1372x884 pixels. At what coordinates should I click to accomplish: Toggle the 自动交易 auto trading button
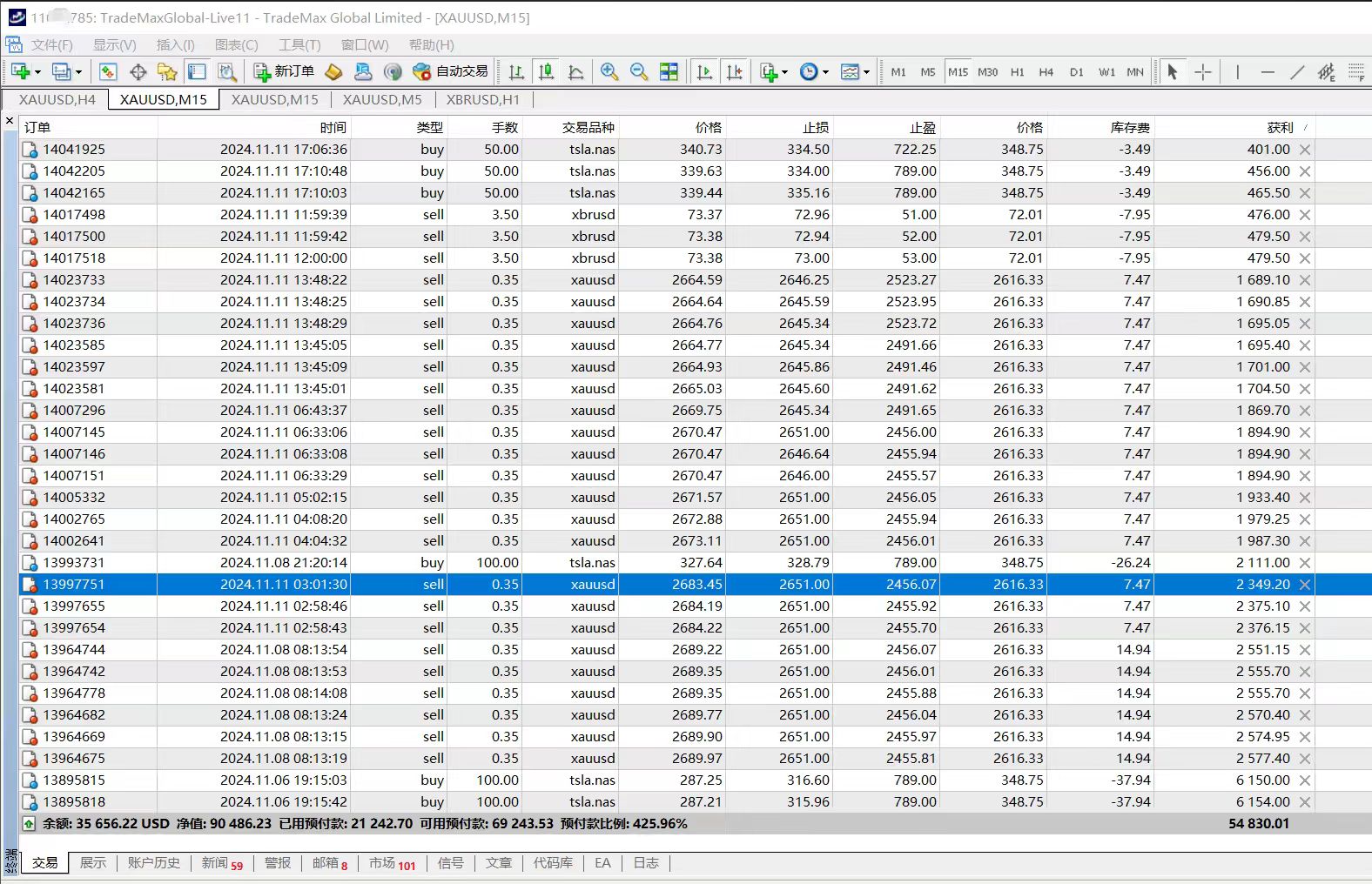(451, 71)
